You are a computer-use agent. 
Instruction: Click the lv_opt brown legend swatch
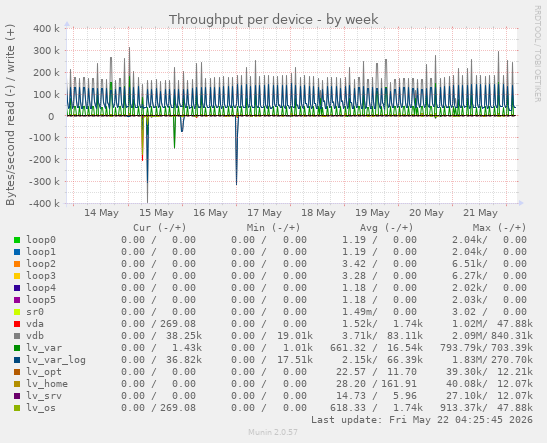17,372
